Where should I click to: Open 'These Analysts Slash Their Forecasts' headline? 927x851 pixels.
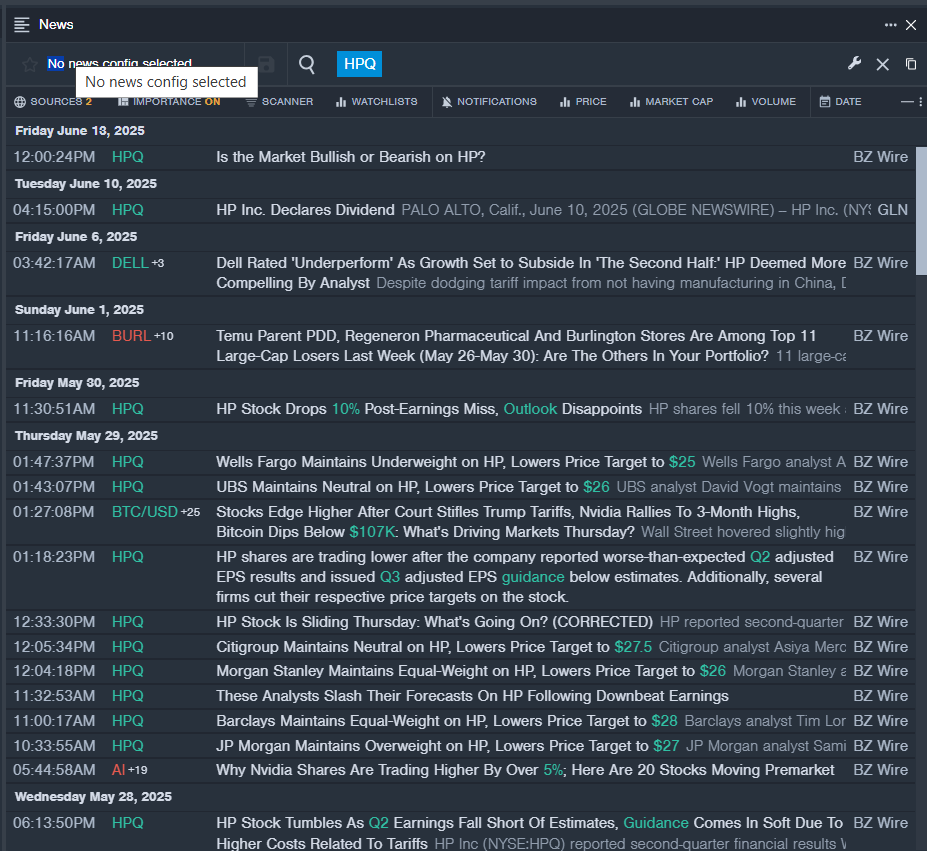tap(472, 696)
